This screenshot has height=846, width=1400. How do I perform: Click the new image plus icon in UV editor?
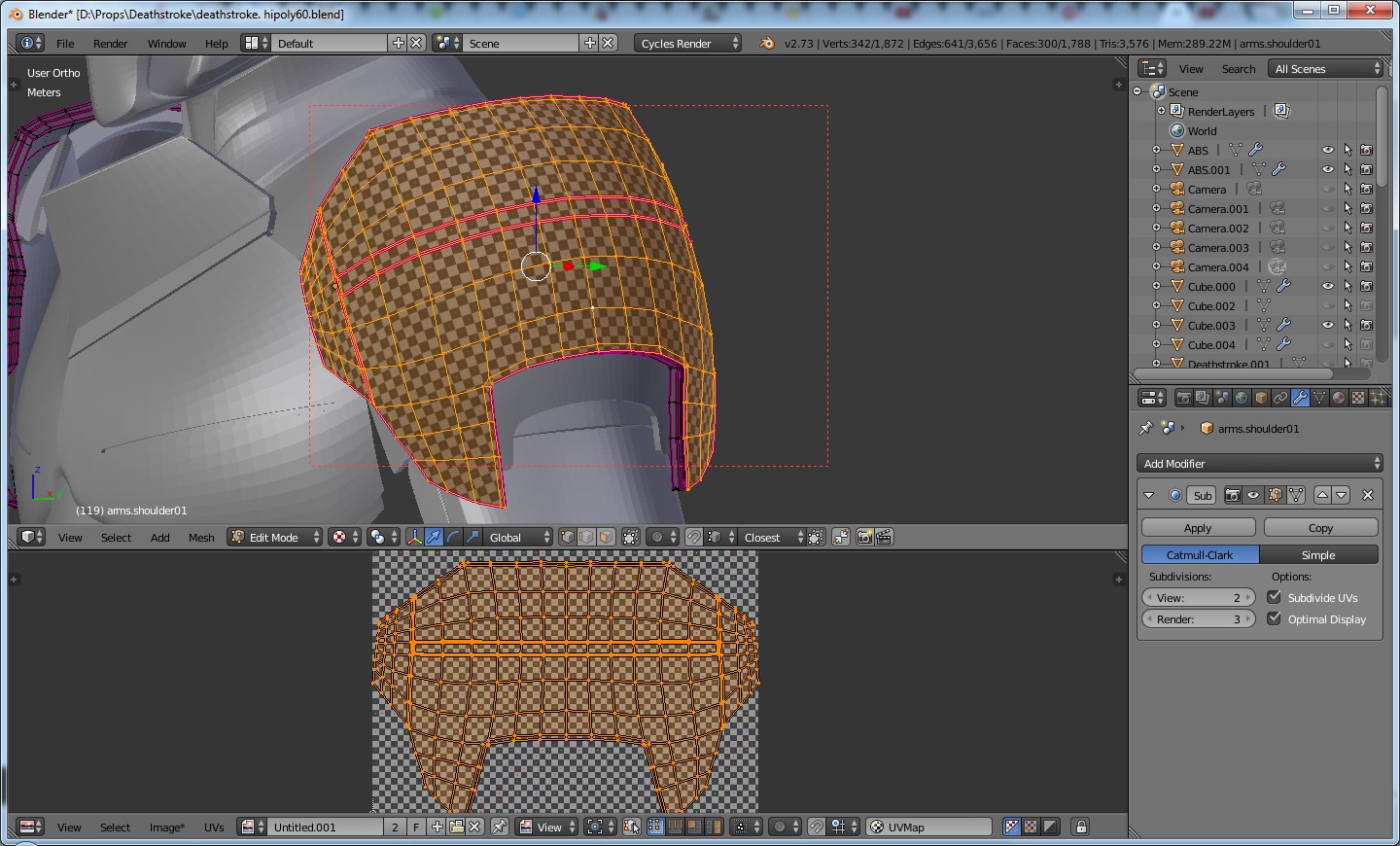pos(437,827)
